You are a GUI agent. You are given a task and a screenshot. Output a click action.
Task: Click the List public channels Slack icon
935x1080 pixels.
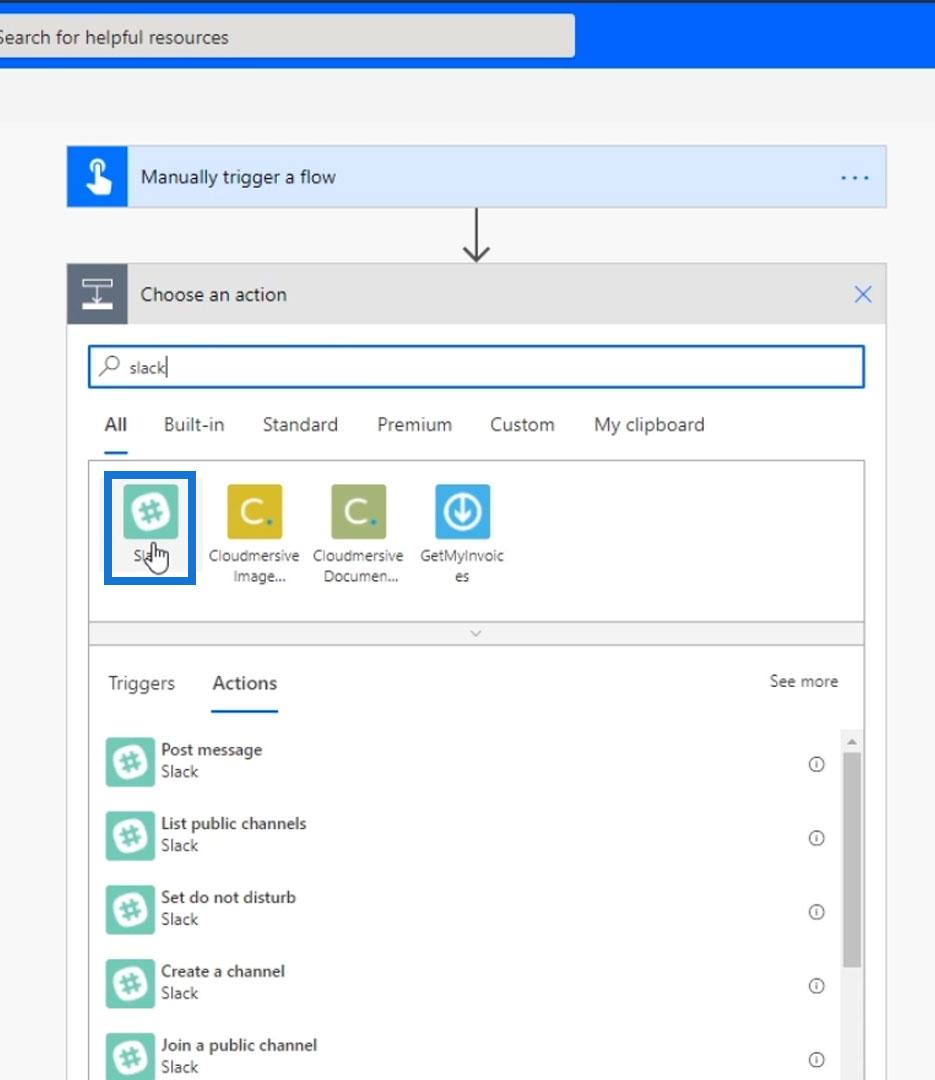pos(130,835)
